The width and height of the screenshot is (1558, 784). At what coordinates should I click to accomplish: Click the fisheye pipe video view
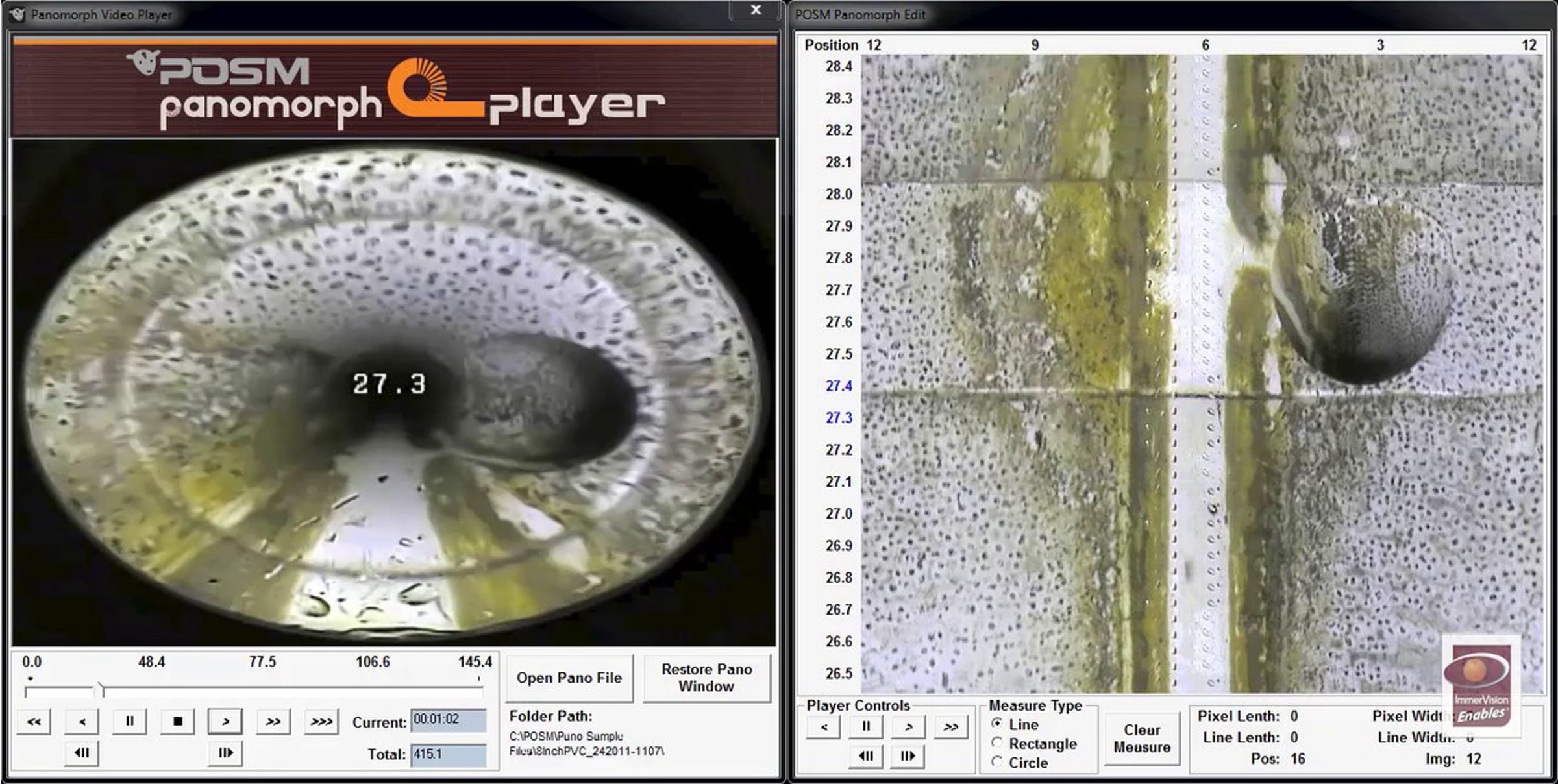(x=393, y=392)
